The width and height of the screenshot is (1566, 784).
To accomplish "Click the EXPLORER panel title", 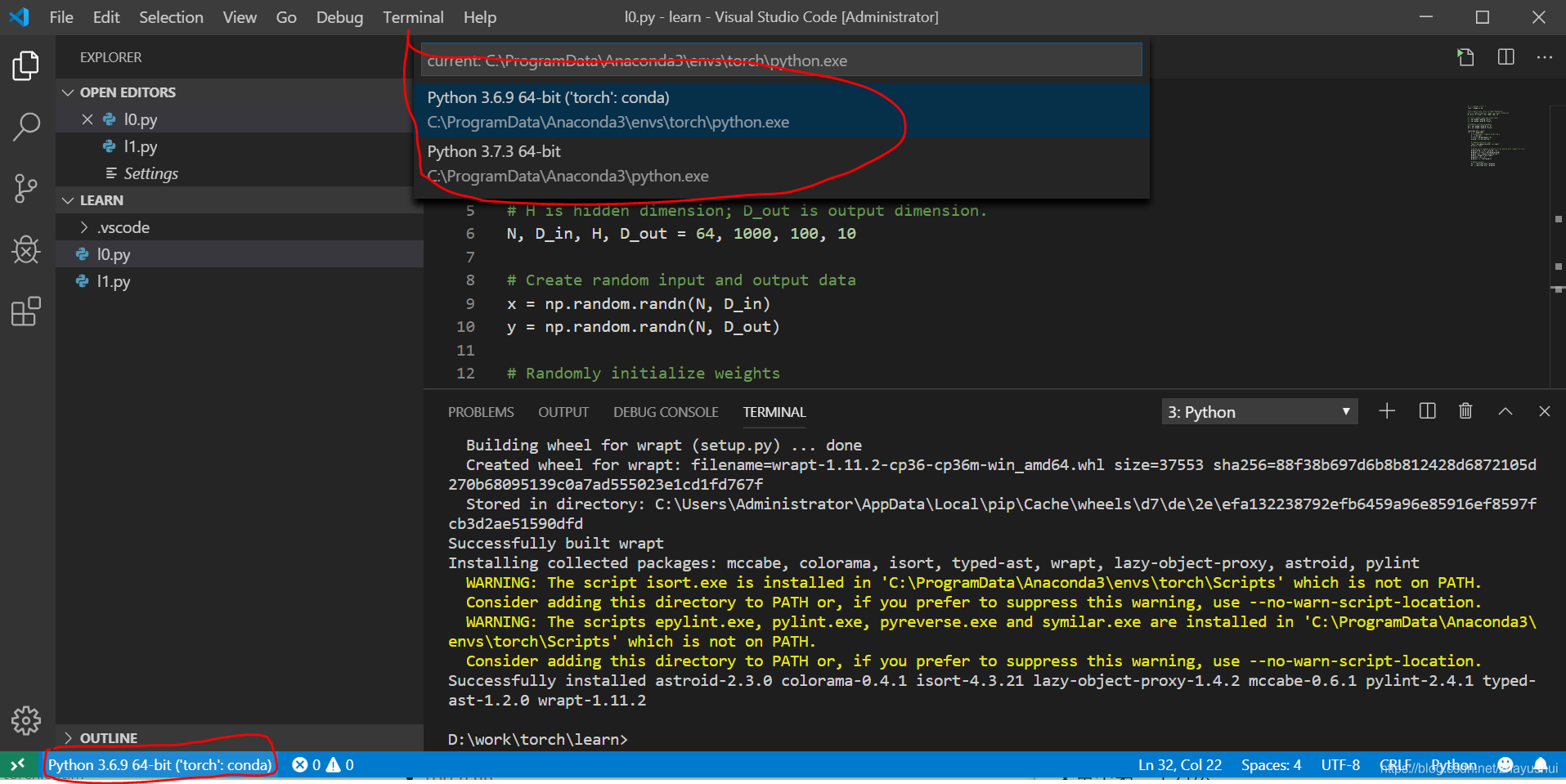I will [110, 57].
